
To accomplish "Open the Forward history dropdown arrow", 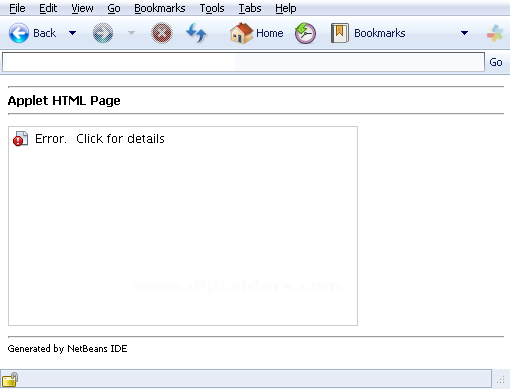I will click(x=131, y=33).
